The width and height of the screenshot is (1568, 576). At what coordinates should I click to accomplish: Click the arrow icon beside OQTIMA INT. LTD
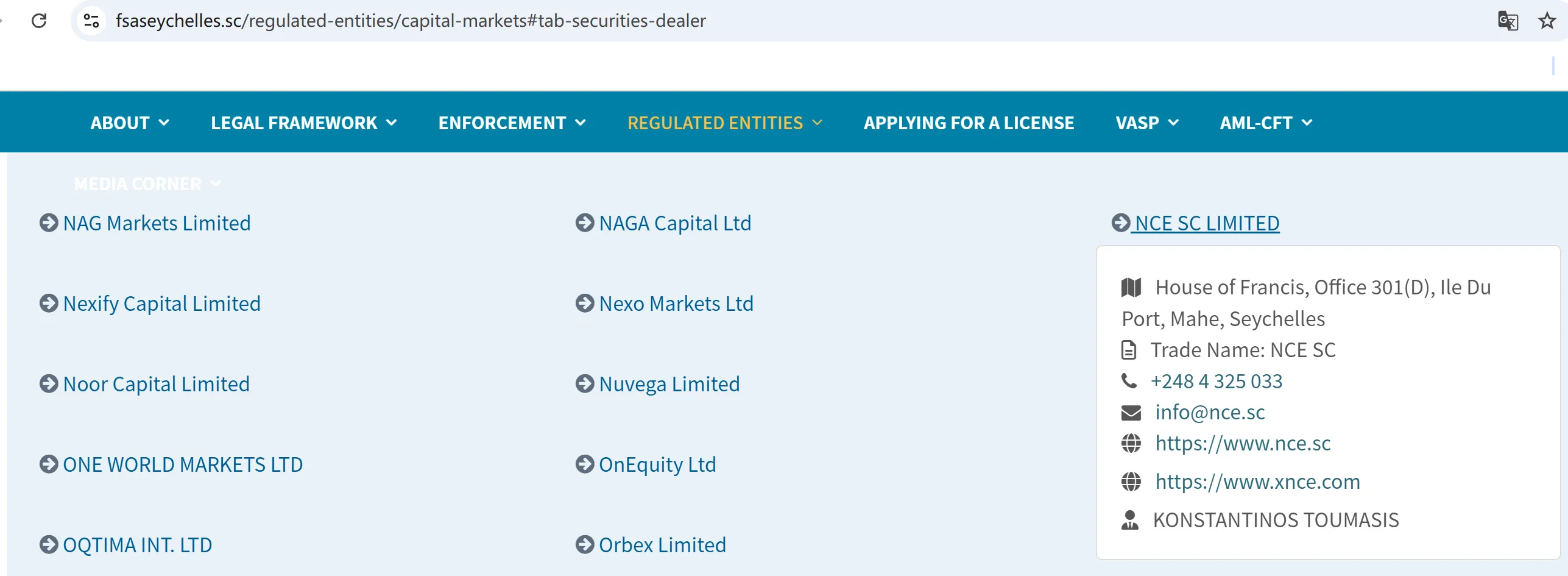click(x=49, y=545)
